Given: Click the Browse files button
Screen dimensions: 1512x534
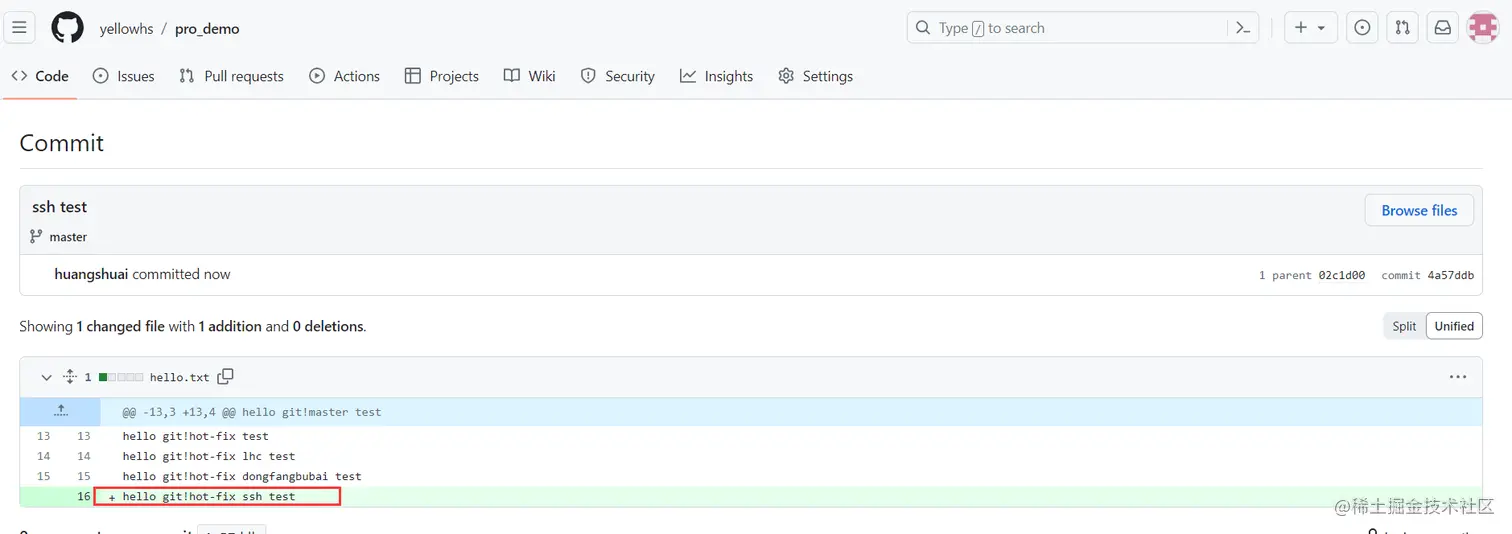Looking at the screenshot, I should coord(1419,210).
